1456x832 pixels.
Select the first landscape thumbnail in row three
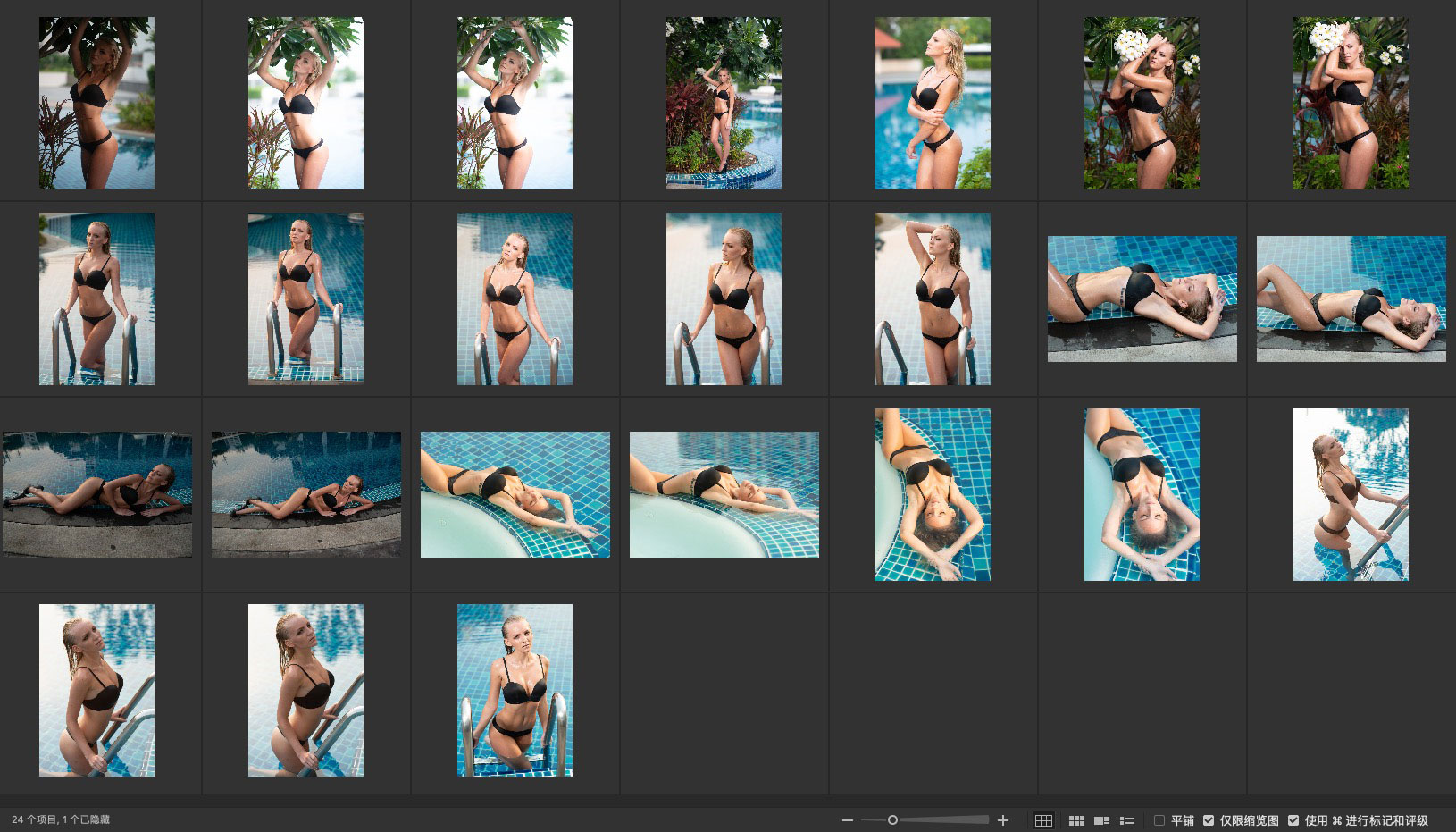tap(96, 494)
